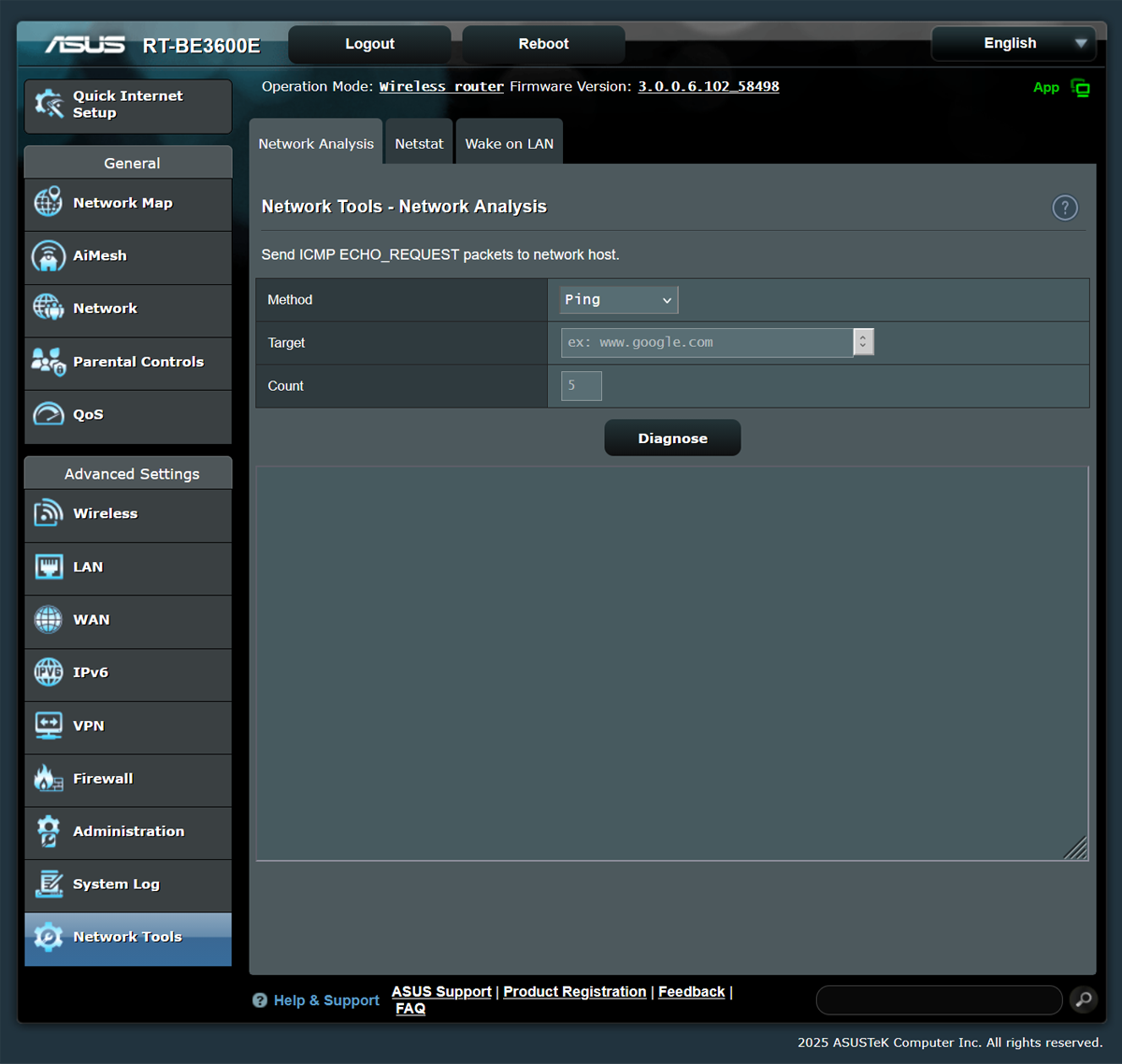Click the RT-BE3600E model name
The height and width of the screenshot is (1064, 1122).
[x=201, y=46]
